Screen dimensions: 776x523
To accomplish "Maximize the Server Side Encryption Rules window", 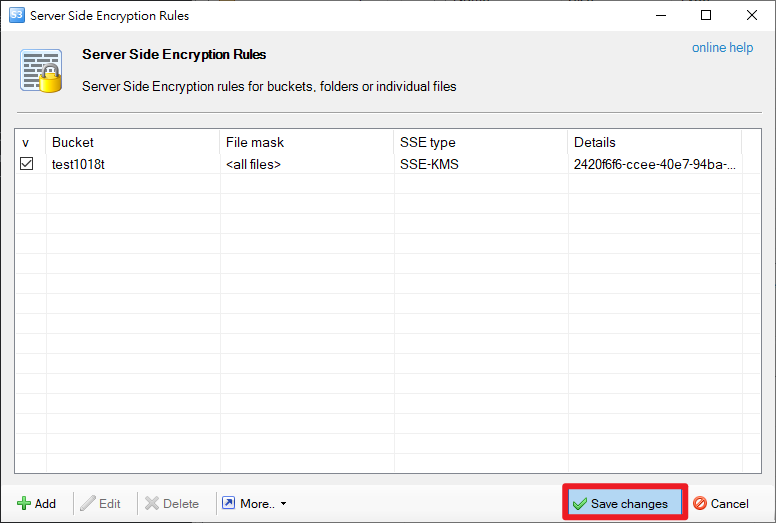I will click(706, 15).
